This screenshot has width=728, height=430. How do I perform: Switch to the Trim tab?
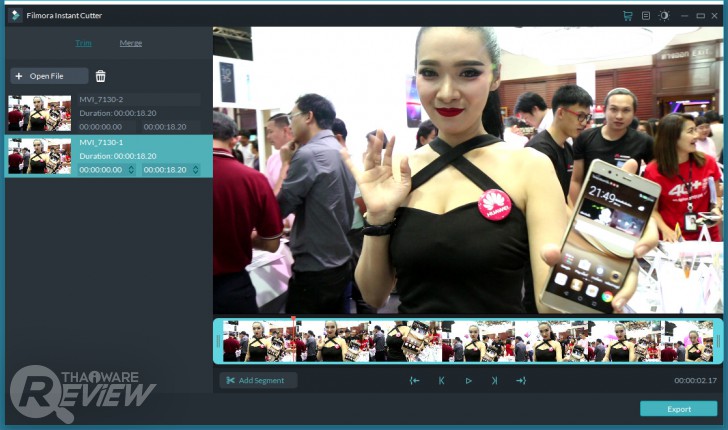(84, 43)
